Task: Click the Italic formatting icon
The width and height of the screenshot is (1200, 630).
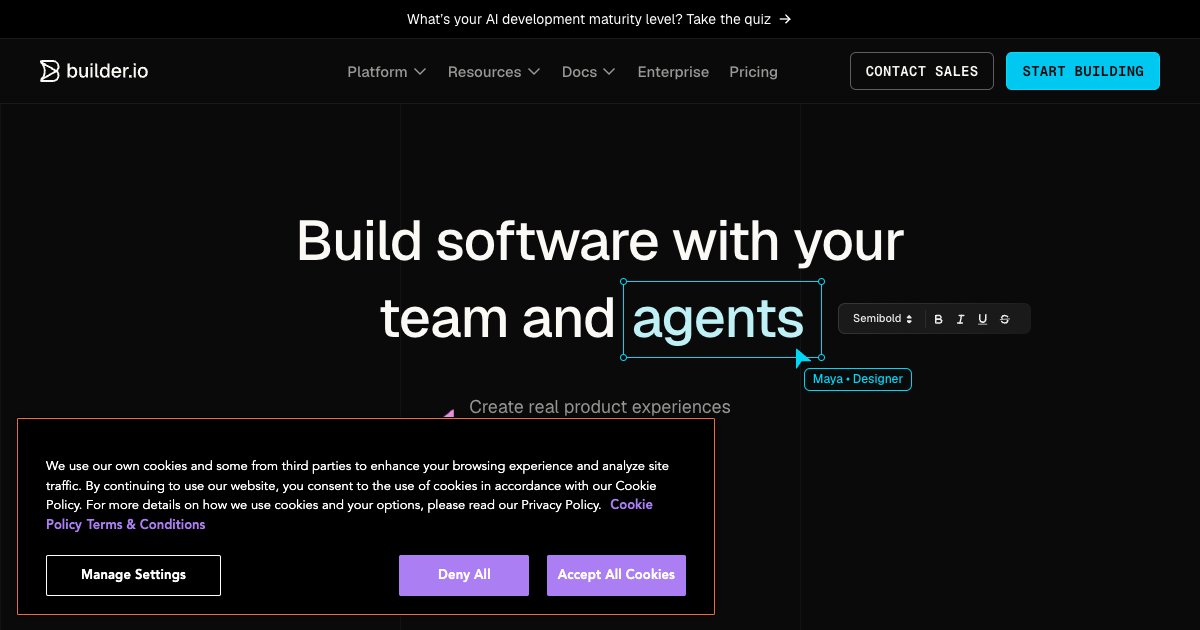Action: (x=961, y=319)
